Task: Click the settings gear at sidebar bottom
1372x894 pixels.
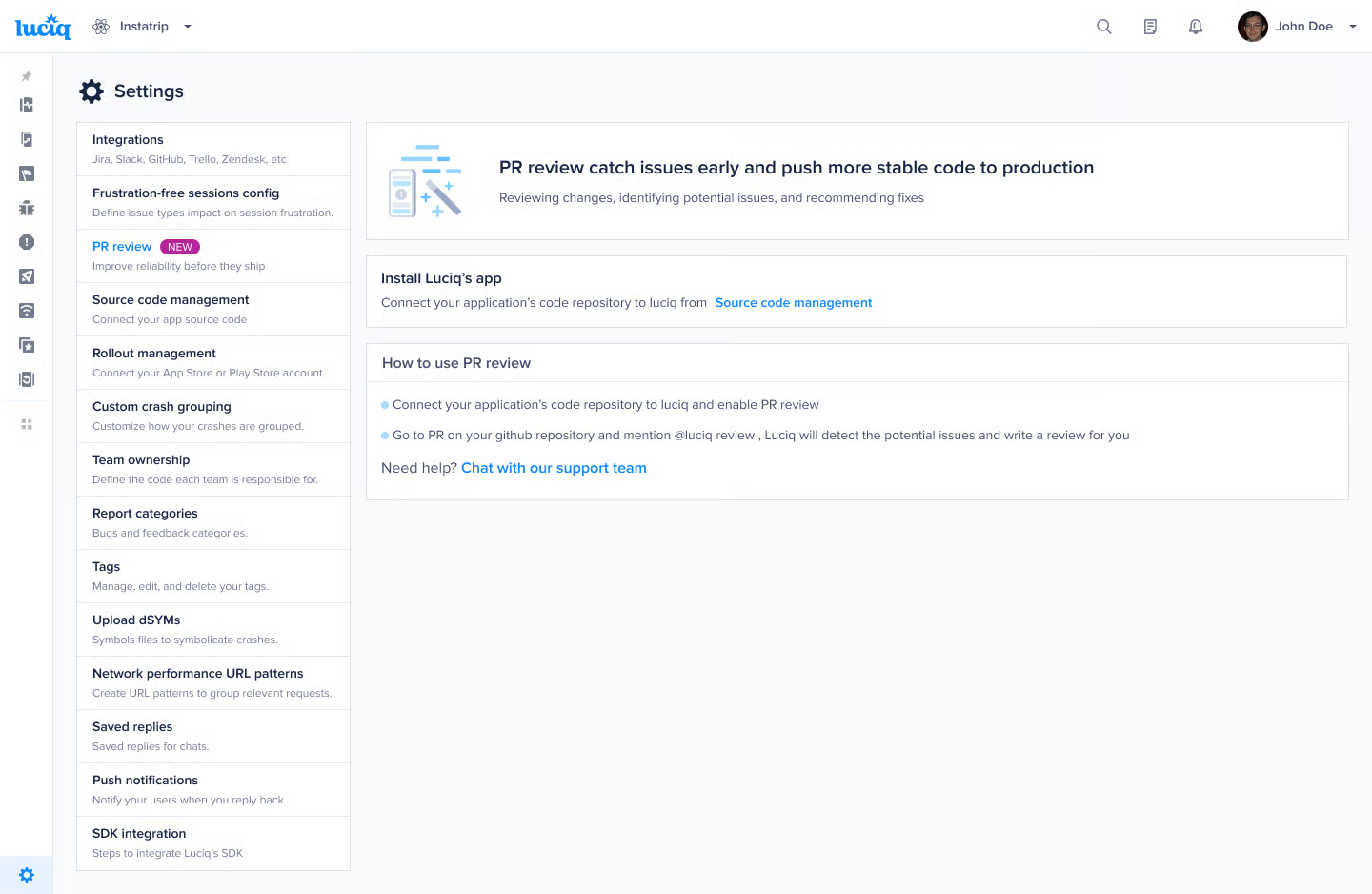Action: coord(27,875)
